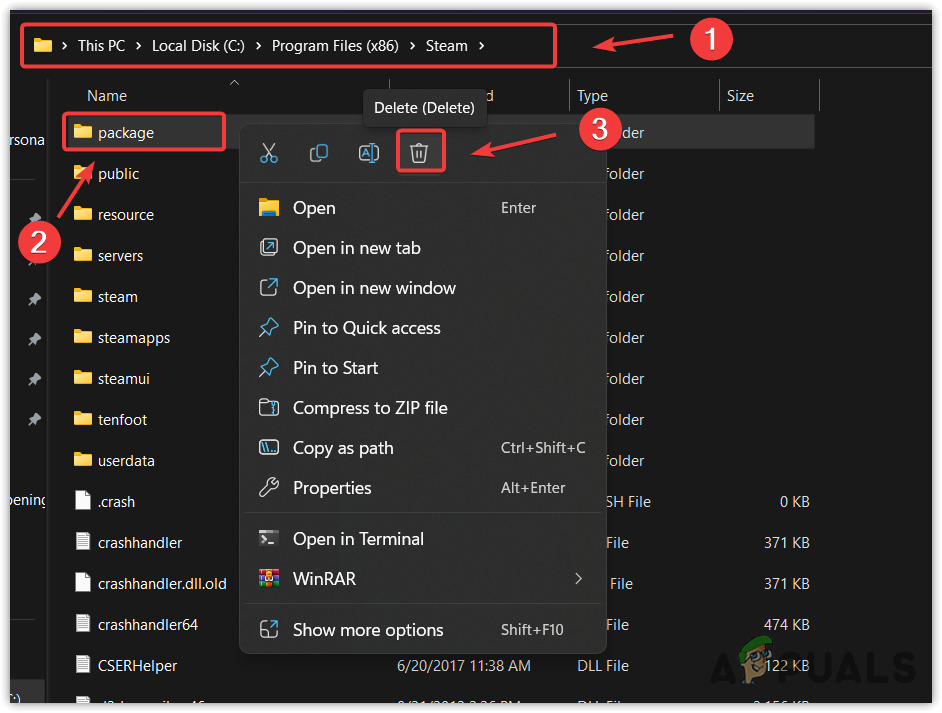Viewport: 942px width, 713px height.
Task: Navigate to Local Disk (C:) breadcrumb
Action: coord(198,46)
